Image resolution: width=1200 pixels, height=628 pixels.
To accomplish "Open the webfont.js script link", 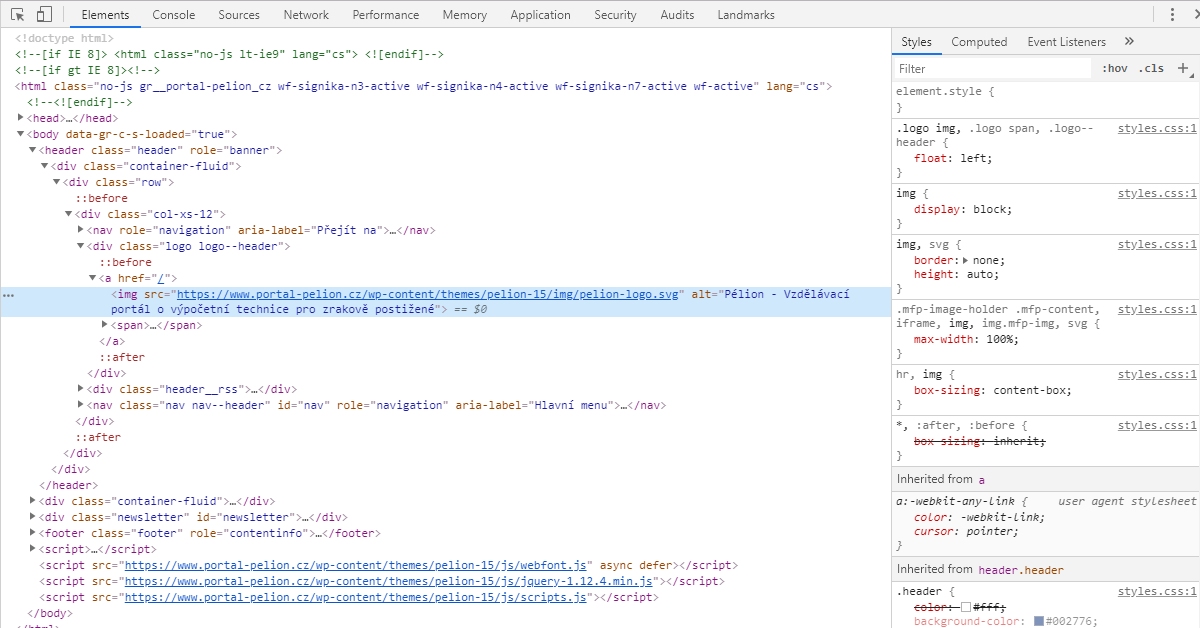I will coord(358,565).
